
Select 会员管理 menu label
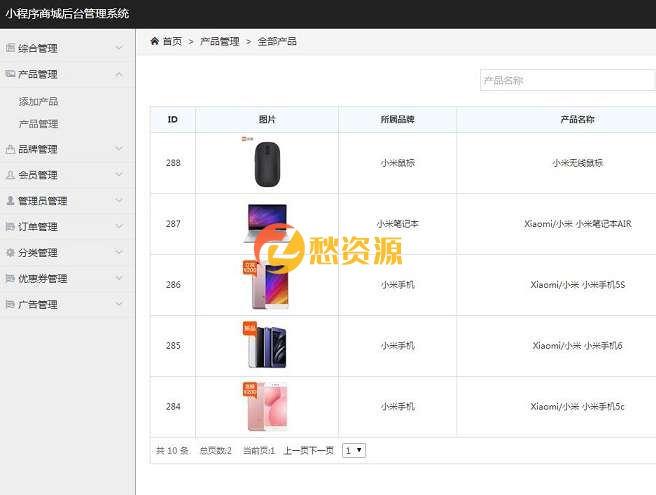38,175
